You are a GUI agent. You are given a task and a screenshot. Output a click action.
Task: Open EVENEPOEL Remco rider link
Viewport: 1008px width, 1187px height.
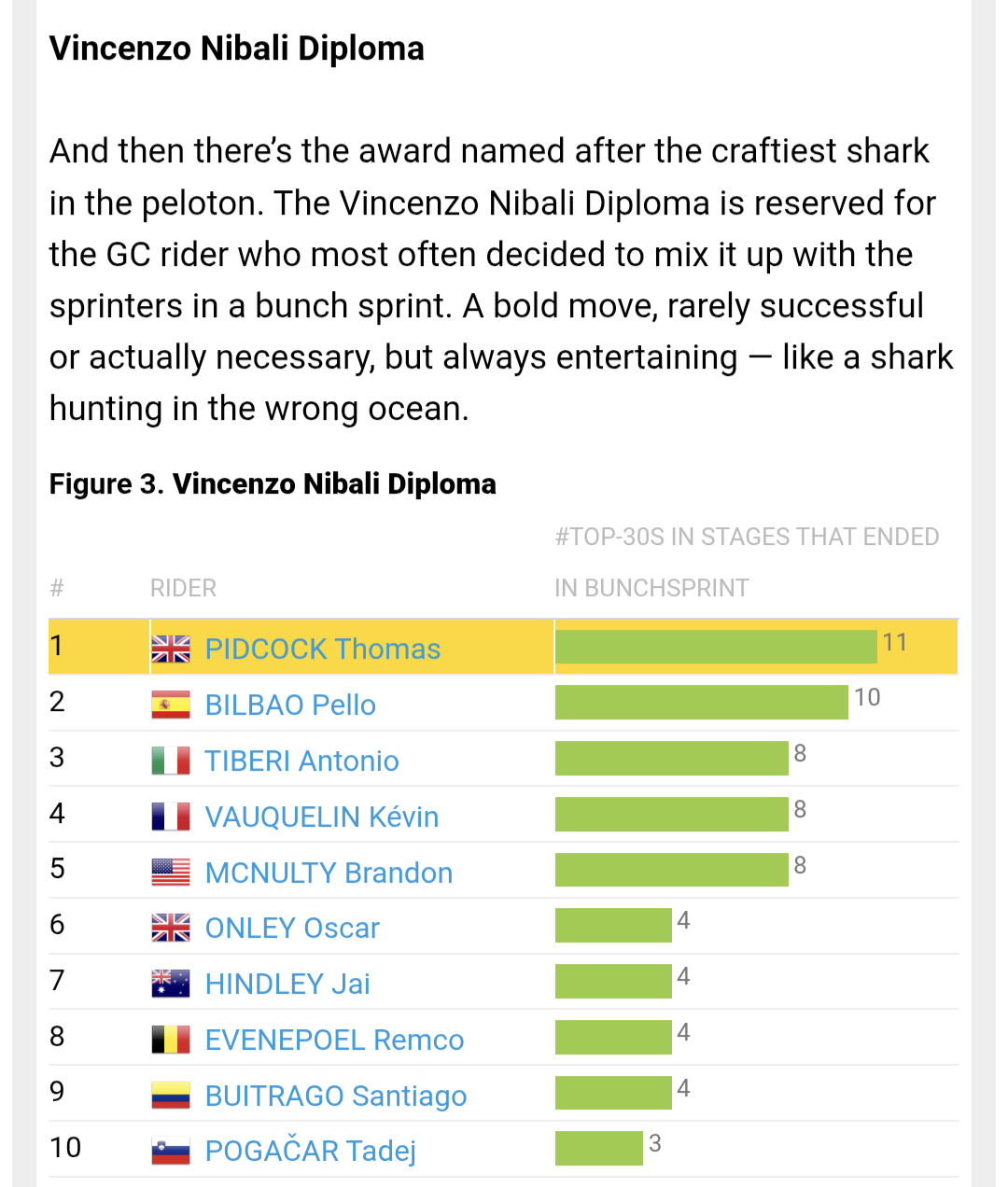334,1040
